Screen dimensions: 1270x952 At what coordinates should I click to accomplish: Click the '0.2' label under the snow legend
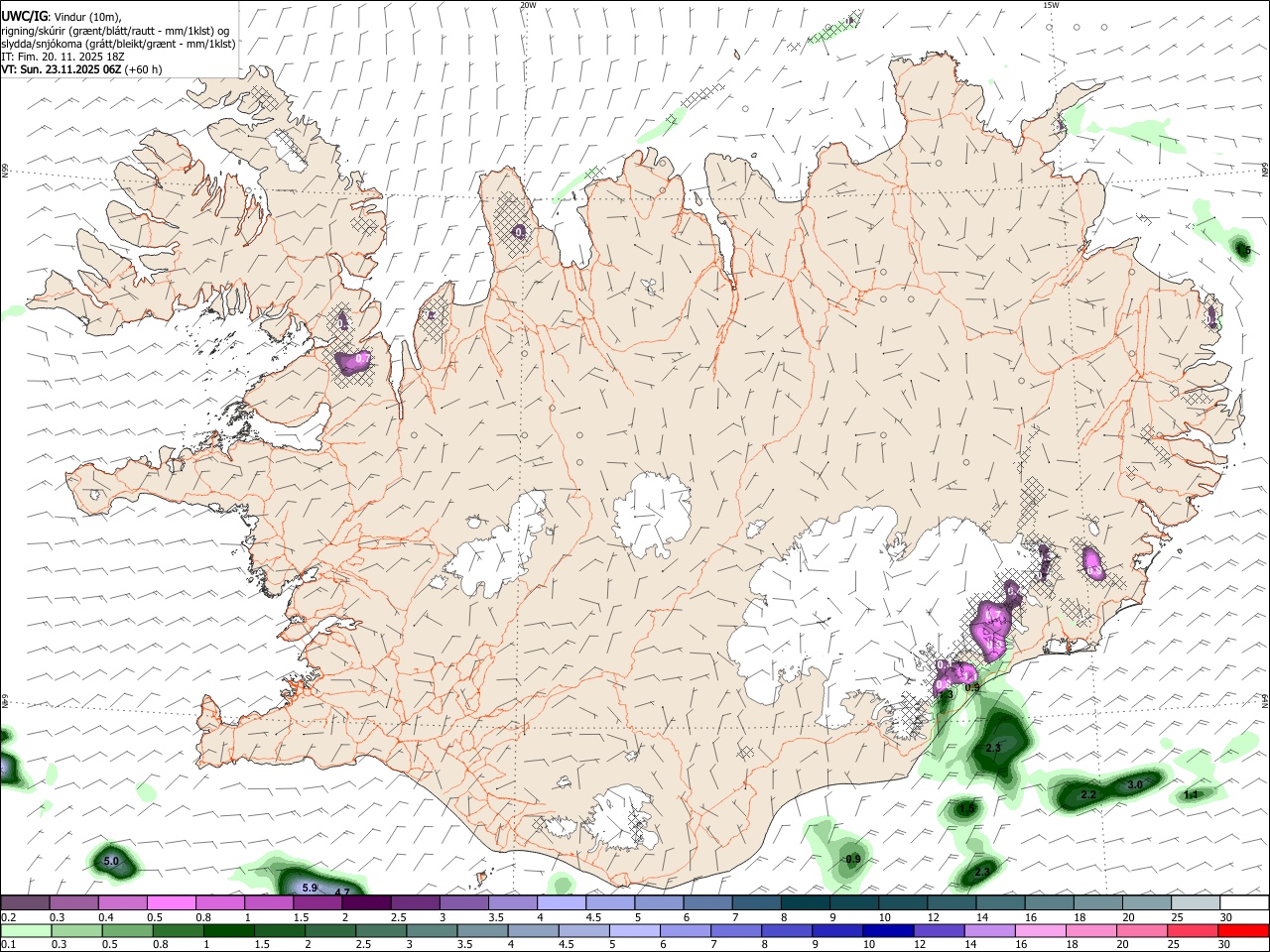pos(8,917)
